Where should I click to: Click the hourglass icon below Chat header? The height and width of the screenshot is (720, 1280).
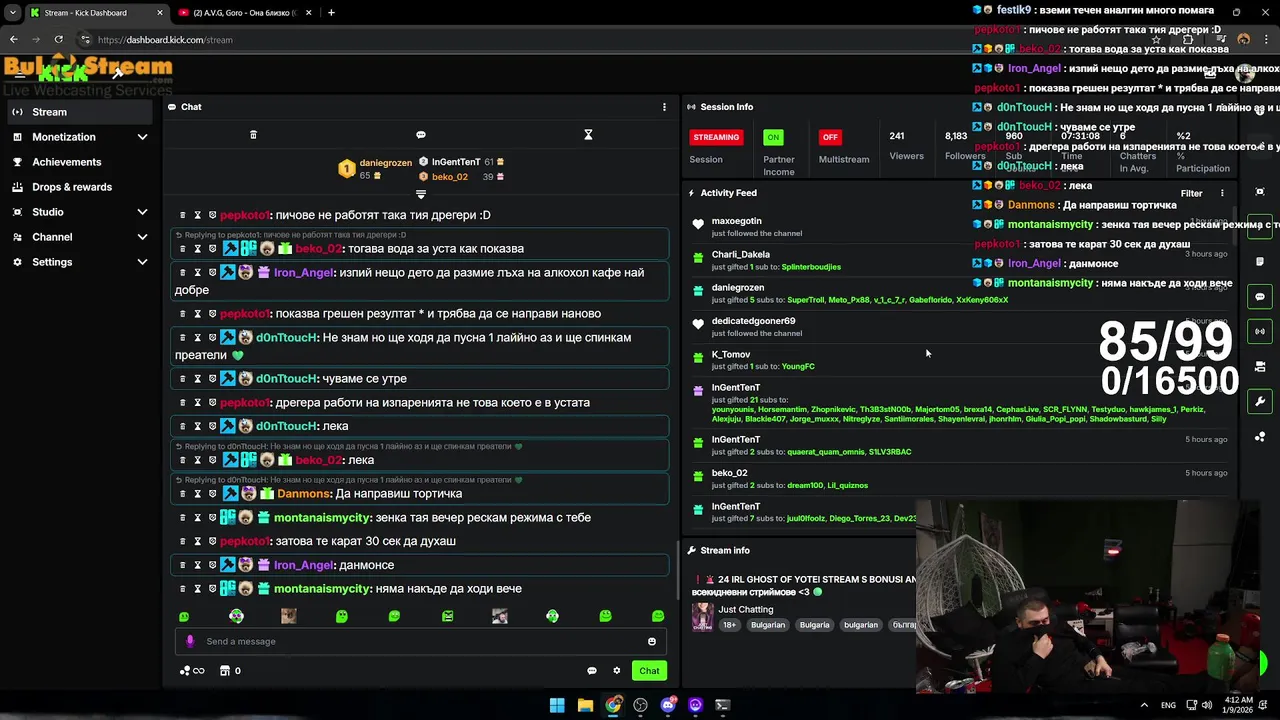[x=588, y=135]
